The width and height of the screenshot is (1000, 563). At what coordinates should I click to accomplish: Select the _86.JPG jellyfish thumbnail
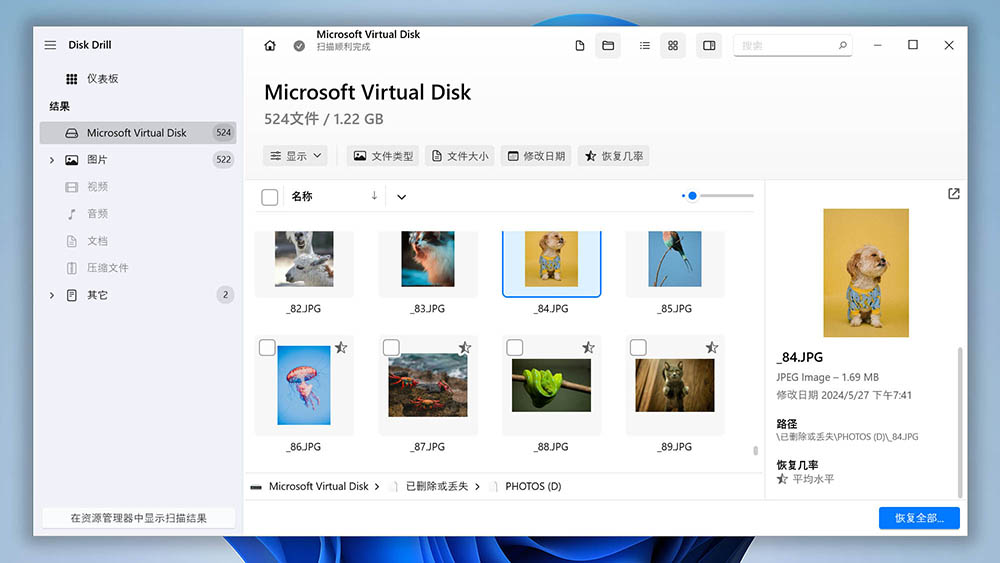pos(304,385)
